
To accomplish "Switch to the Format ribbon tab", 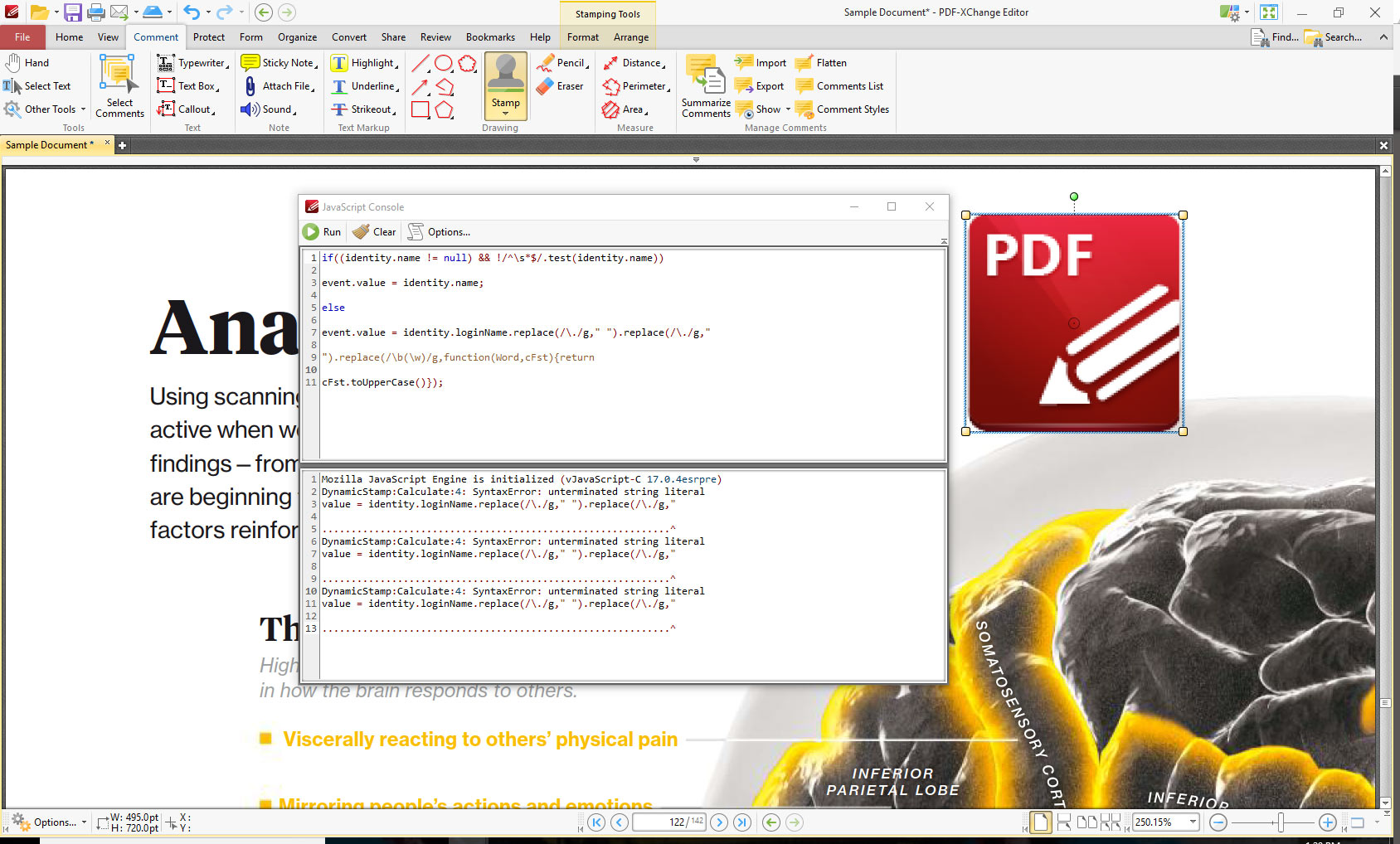I will (x=582, y=36).
